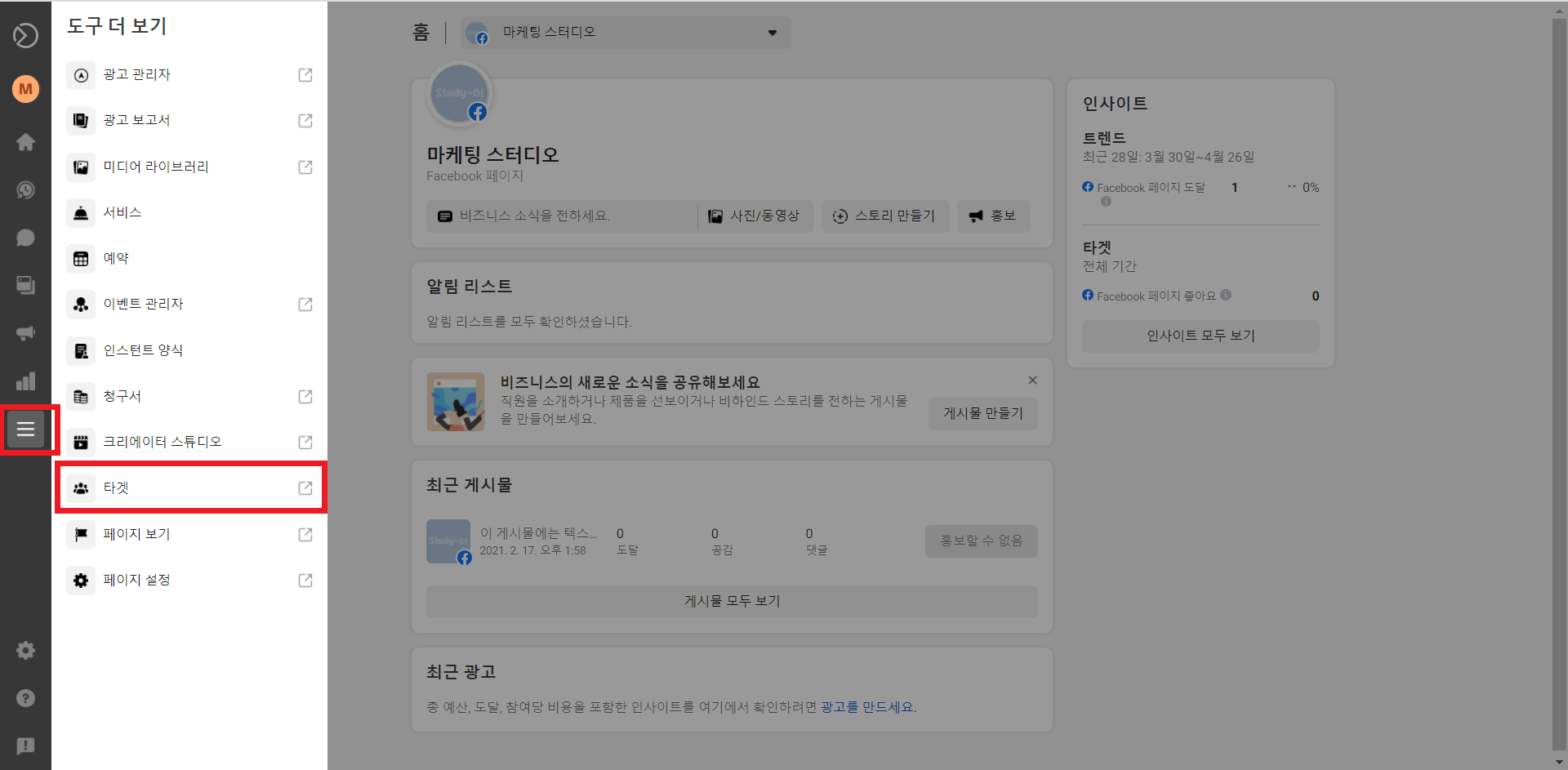This screenshot has height=770, width=1568.
Task: Click 게시물 모두 보기 button
Action: tap(732, 601)
